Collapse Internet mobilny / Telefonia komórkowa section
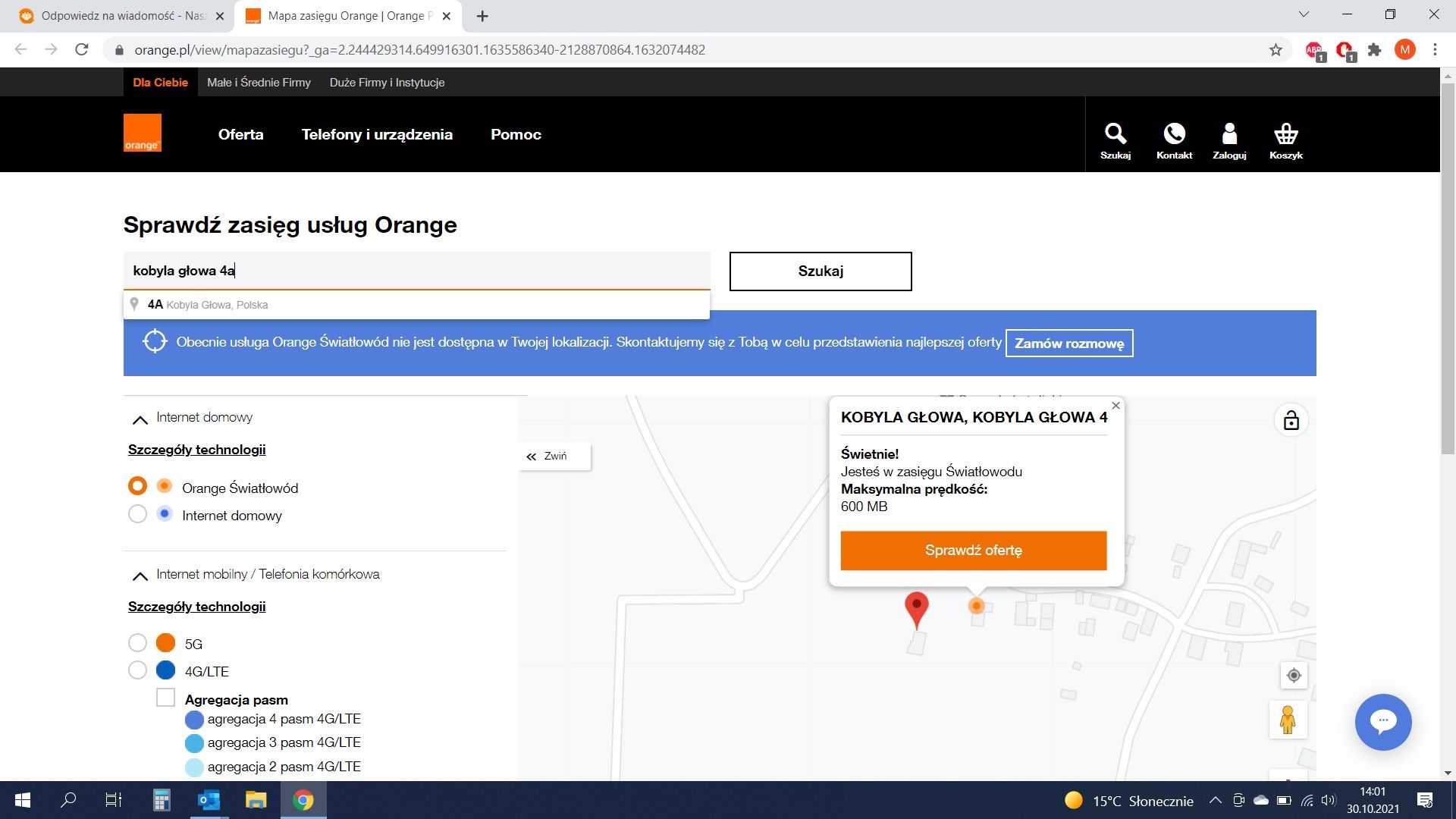 point(140,576)
